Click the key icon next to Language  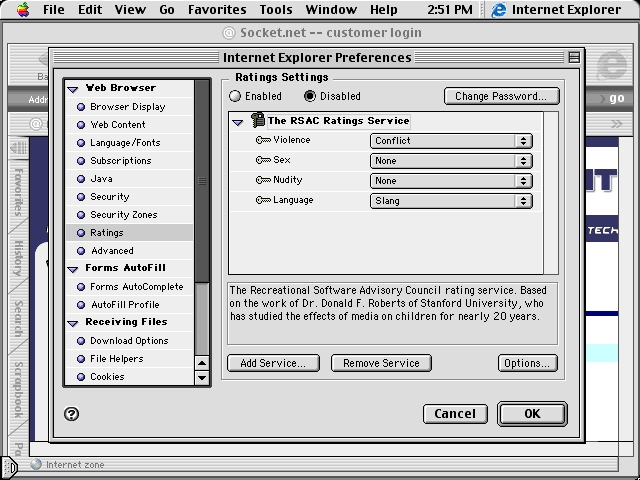click(x=263, y=200)
